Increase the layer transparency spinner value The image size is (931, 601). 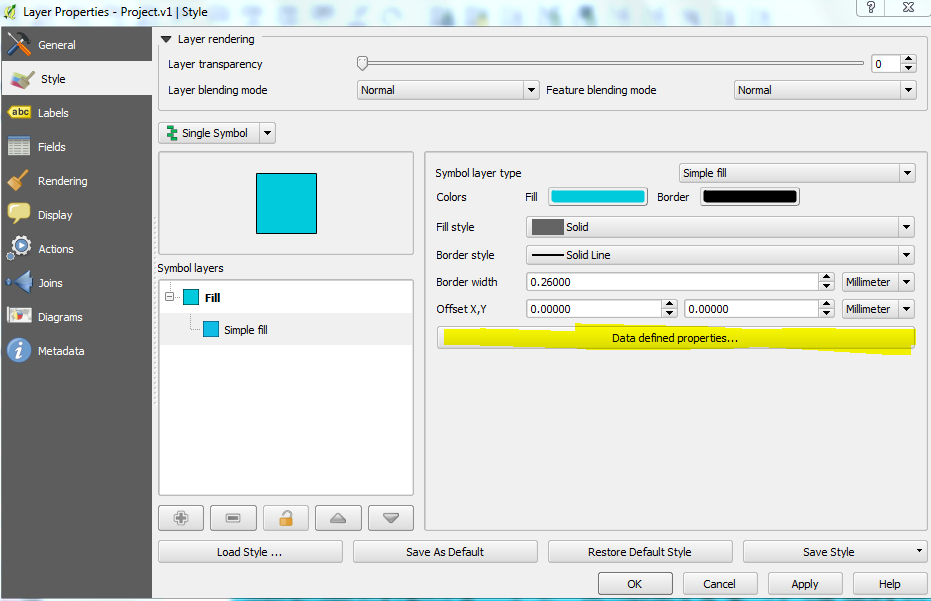click(908, 59)
